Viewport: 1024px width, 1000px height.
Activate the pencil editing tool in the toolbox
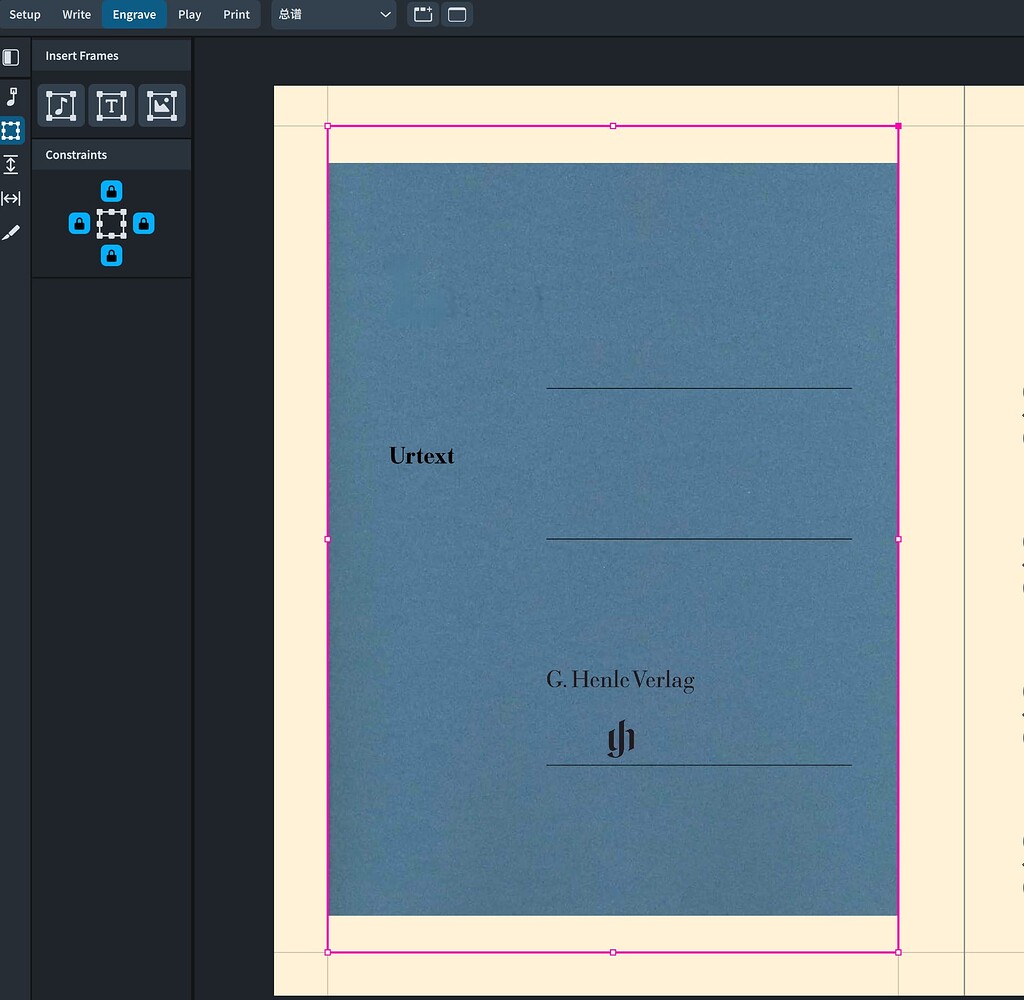point(13,232)
